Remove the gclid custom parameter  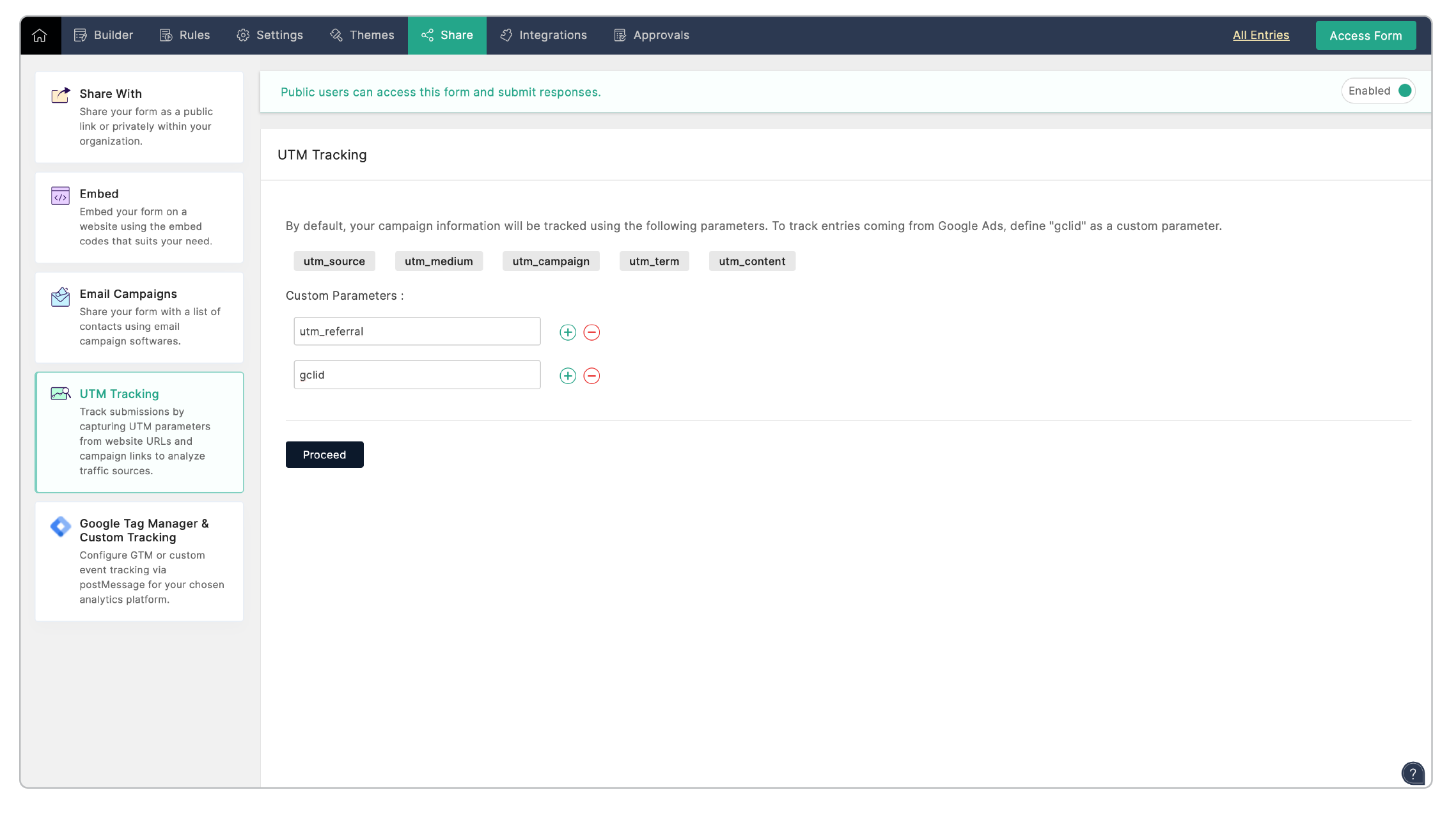[591, 376]
